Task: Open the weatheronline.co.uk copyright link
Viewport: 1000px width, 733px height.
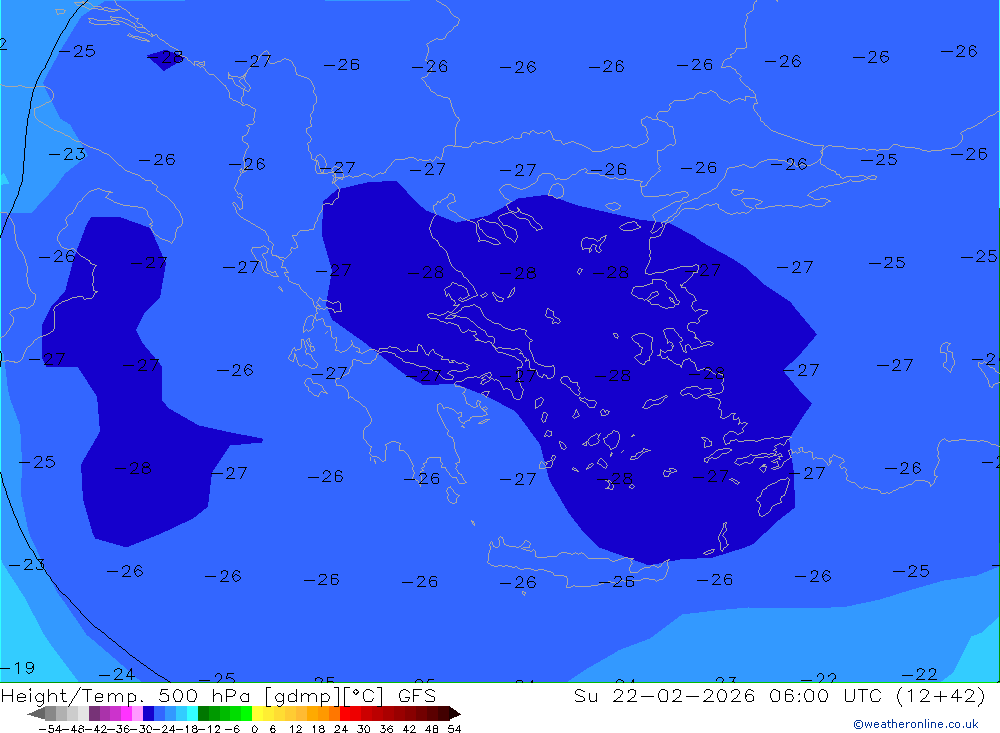Action: [915, 724]
